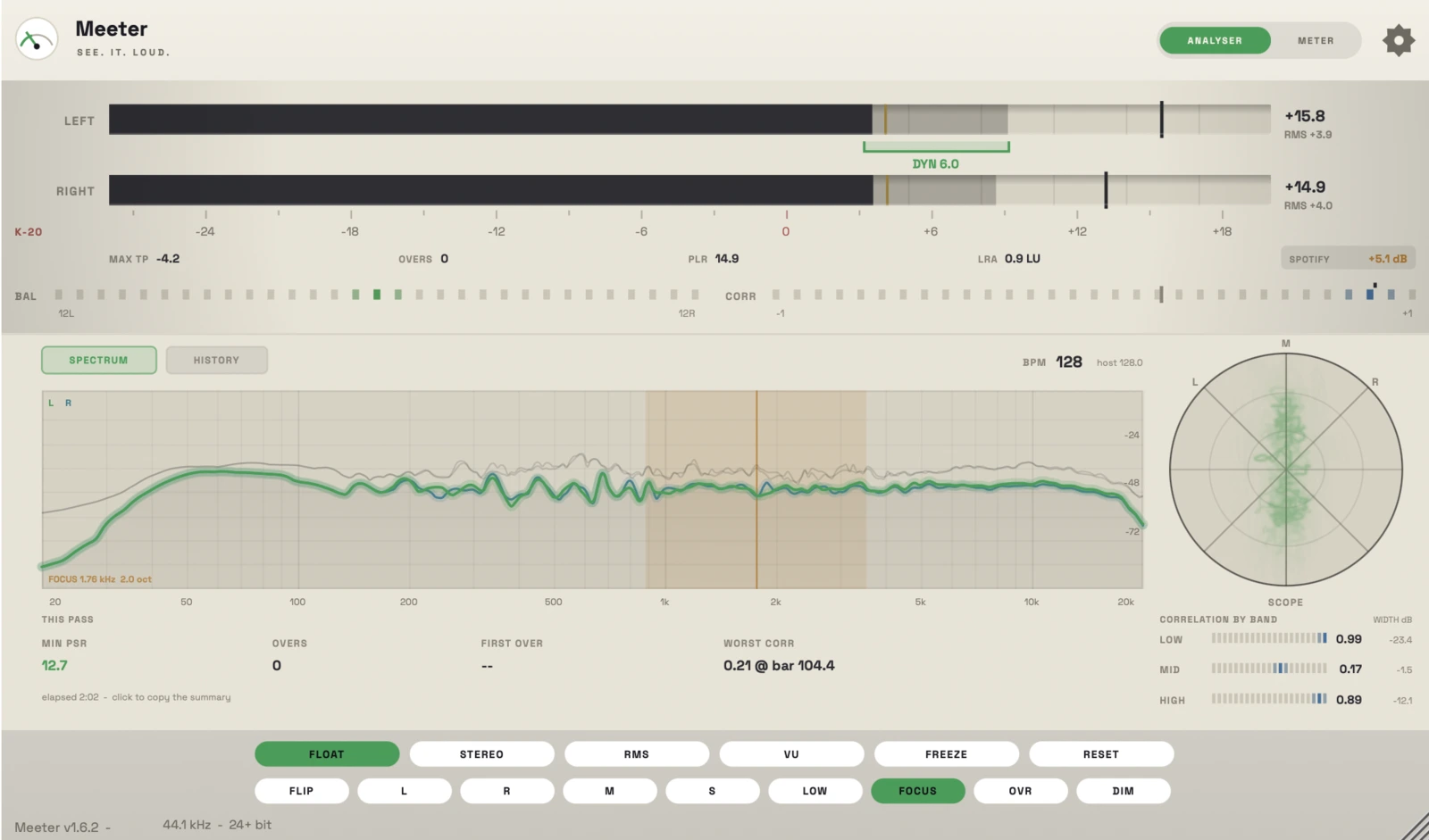Click the Meeter gauge logo icon
This screenshot has height=840, width=1429.
pyautogui.click(x=37, y=39)
